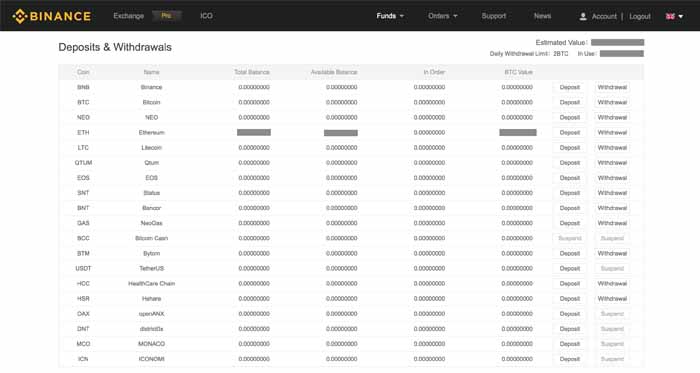
Task: Open the News page
Action: [x=542, y=16]
